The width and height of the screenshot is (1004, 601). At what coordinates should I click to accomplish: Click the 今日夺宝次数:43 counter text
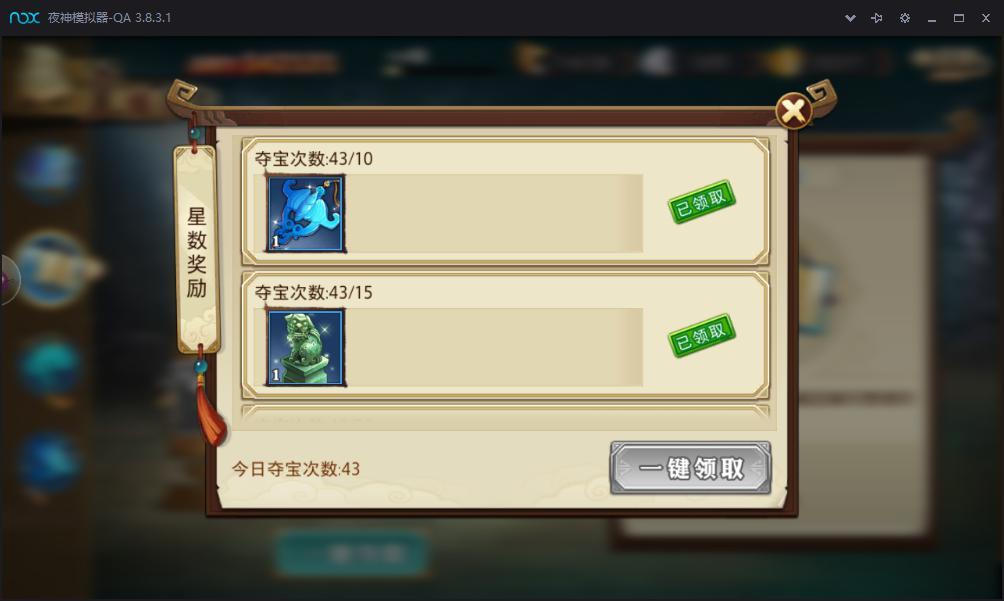point(296,469)
